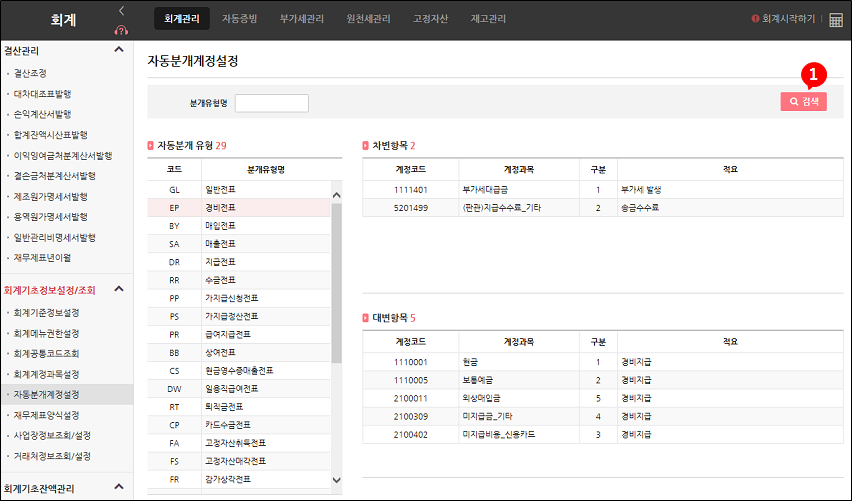The height and width of the screenshot is (501, 852).
Task: Open 사업장정보조회/설정 menu item
Action: coord(52,436)
